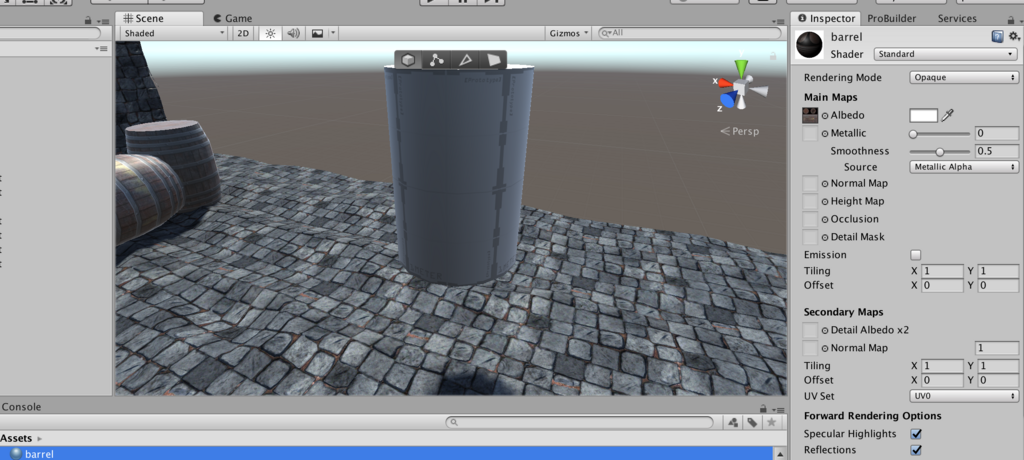
Task: Switch to the Inspector tab
Action: click(826, 18)
